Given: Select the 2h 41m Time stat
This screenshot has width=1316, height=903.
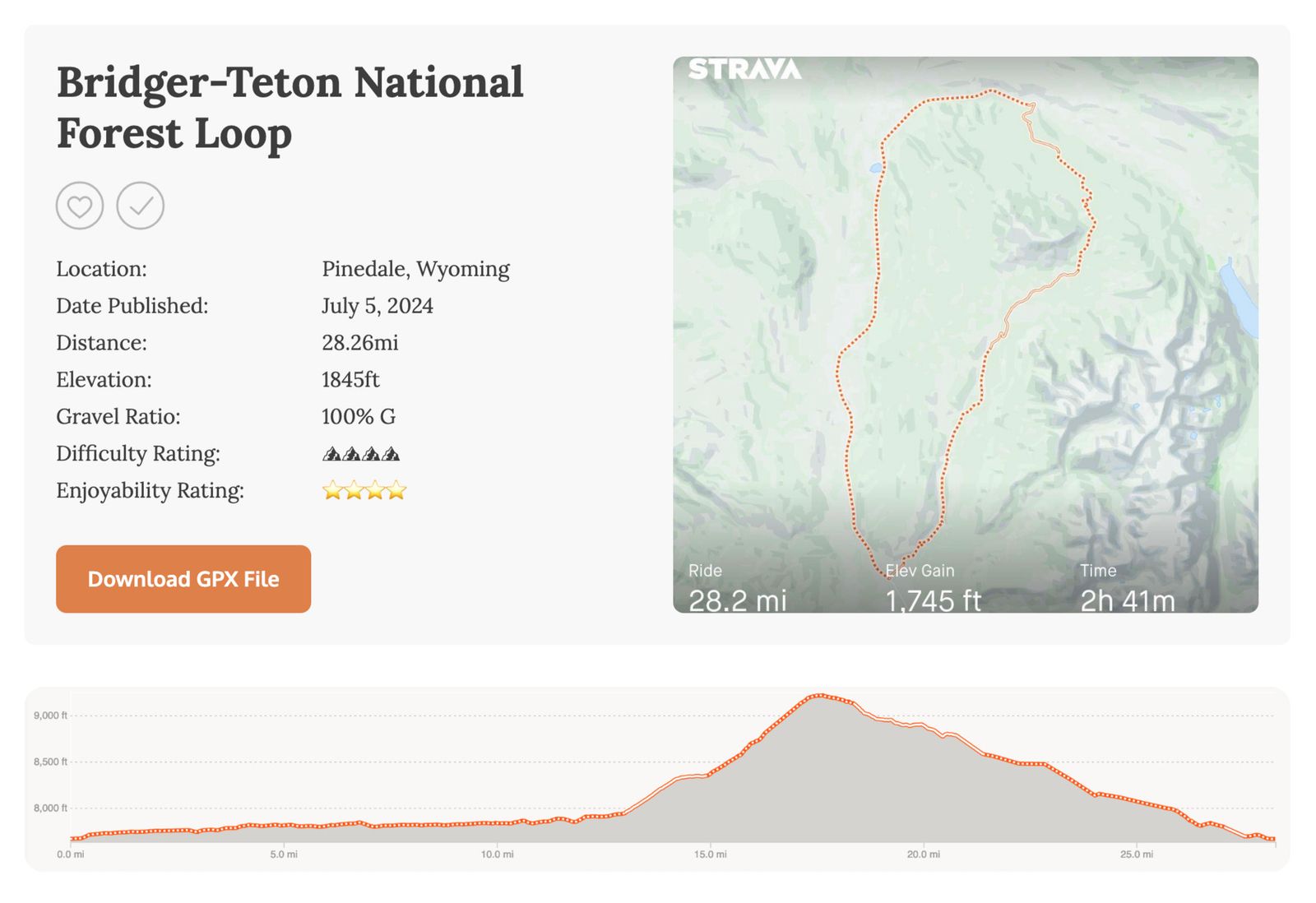Looking at the screenshot, I should coord(1127,600).
